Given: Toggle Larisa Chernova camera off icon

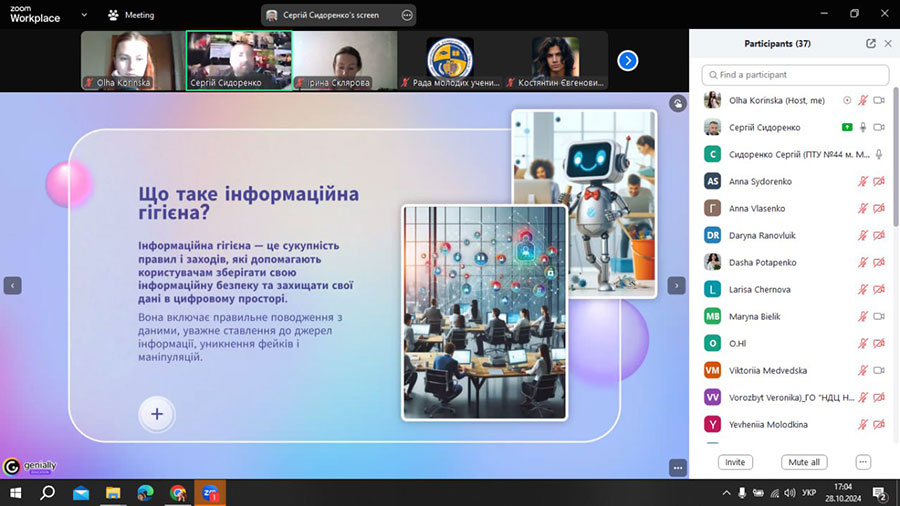Looking at the screenshot, I should 879,289.
